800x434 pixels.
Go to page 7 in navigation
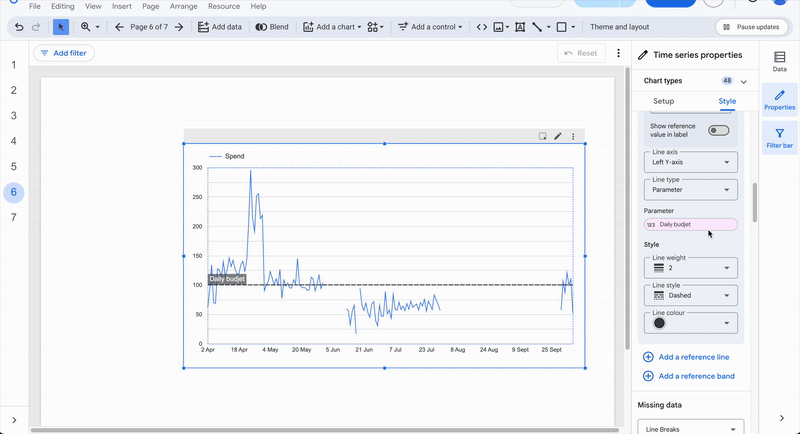[x=14, y=217]
